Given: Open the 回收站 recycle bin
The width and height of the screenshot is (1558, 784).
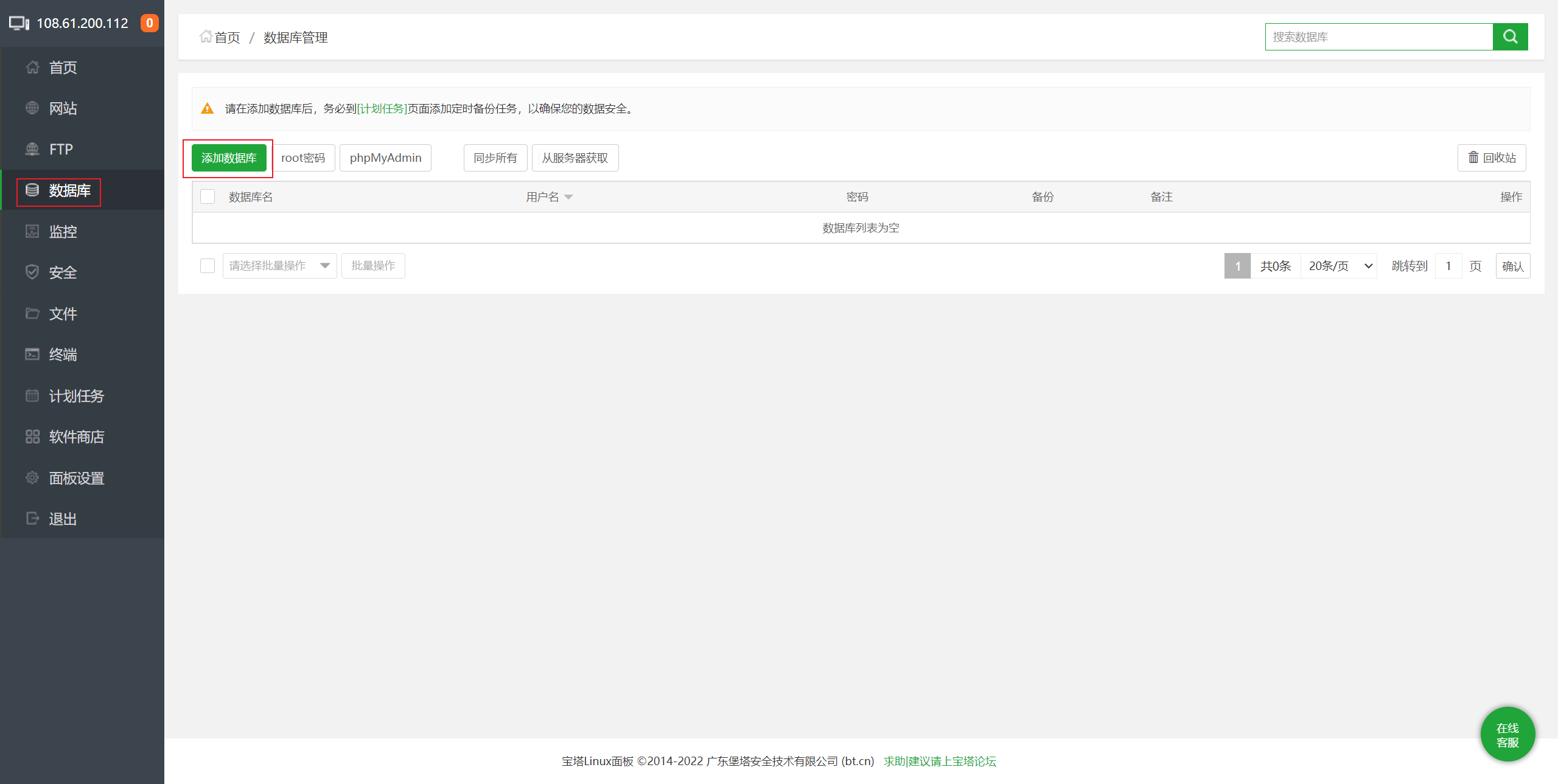Looking at the screenshot, I should [1491, 158].
